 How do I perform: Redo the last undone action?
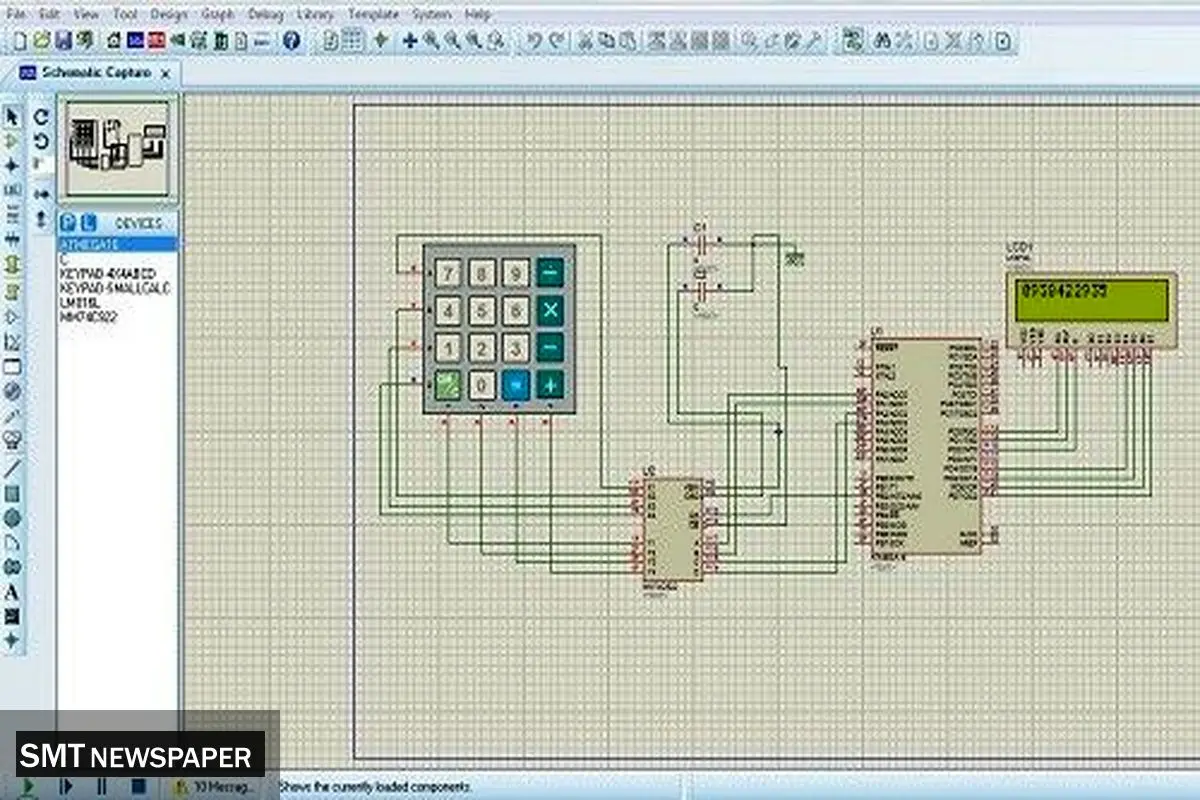[x=557, y=41]
